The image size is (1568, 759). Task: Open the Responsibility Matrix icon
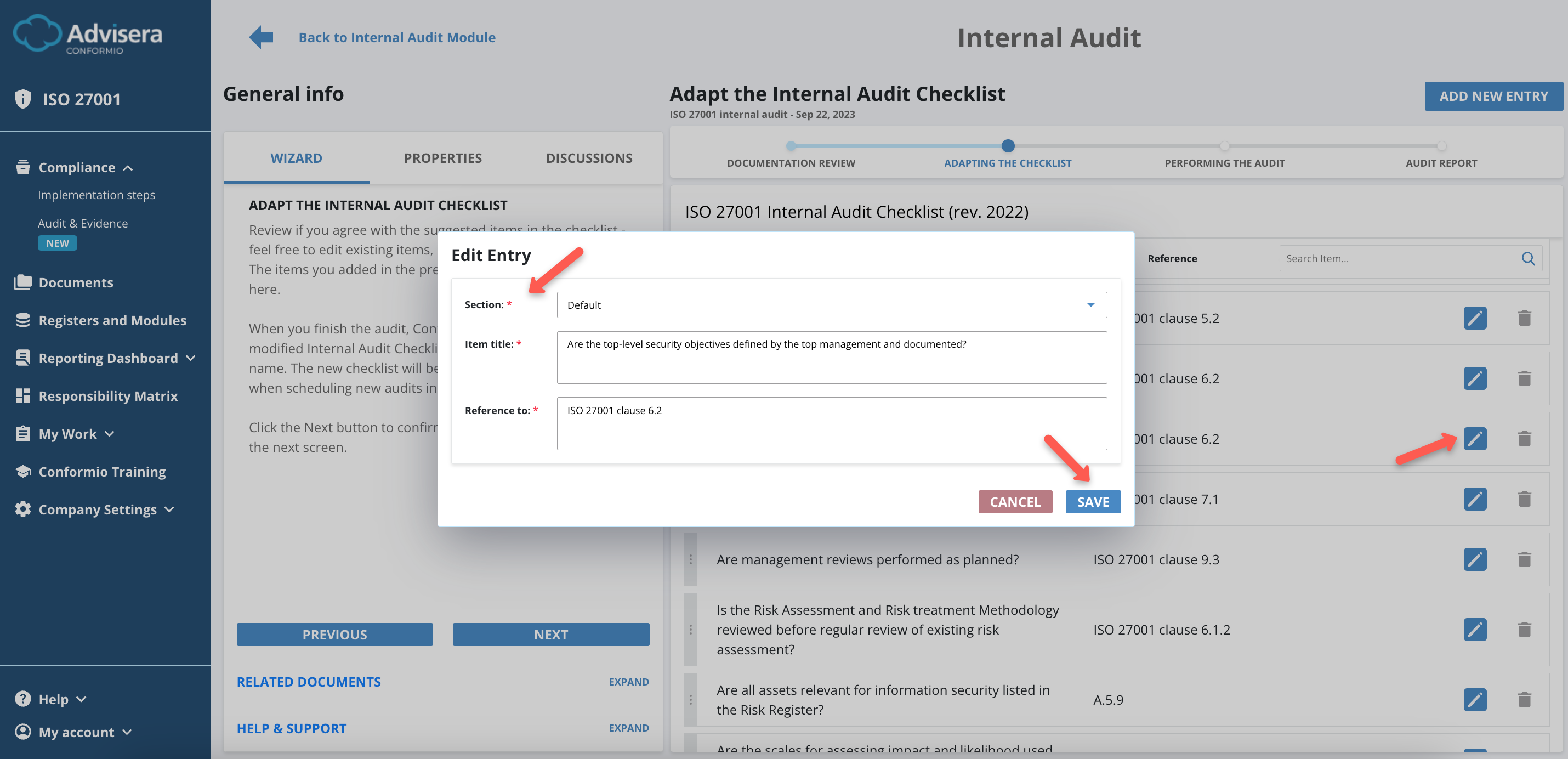(x=22, y=395)
